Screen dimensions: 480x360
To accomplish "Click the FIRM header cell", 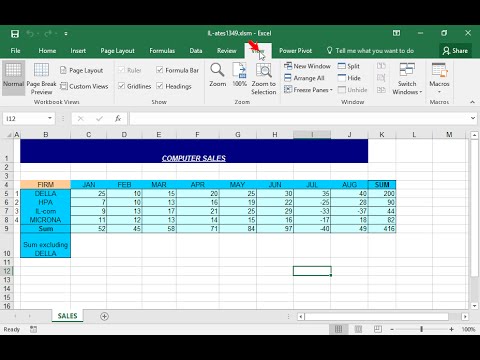I will coord(45,184).
